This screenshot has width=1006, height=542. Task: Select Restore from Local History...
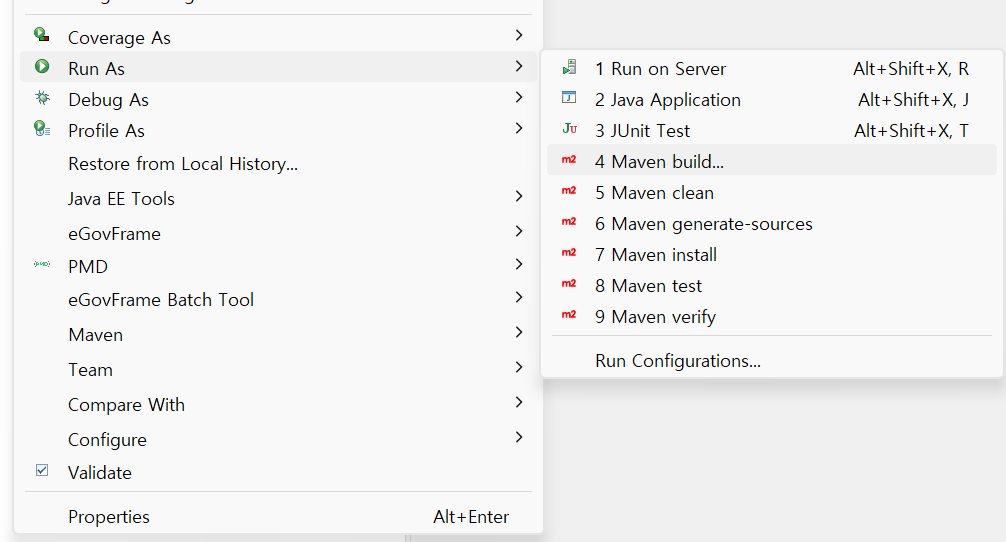pyautogui.click(x=183, y=164)
